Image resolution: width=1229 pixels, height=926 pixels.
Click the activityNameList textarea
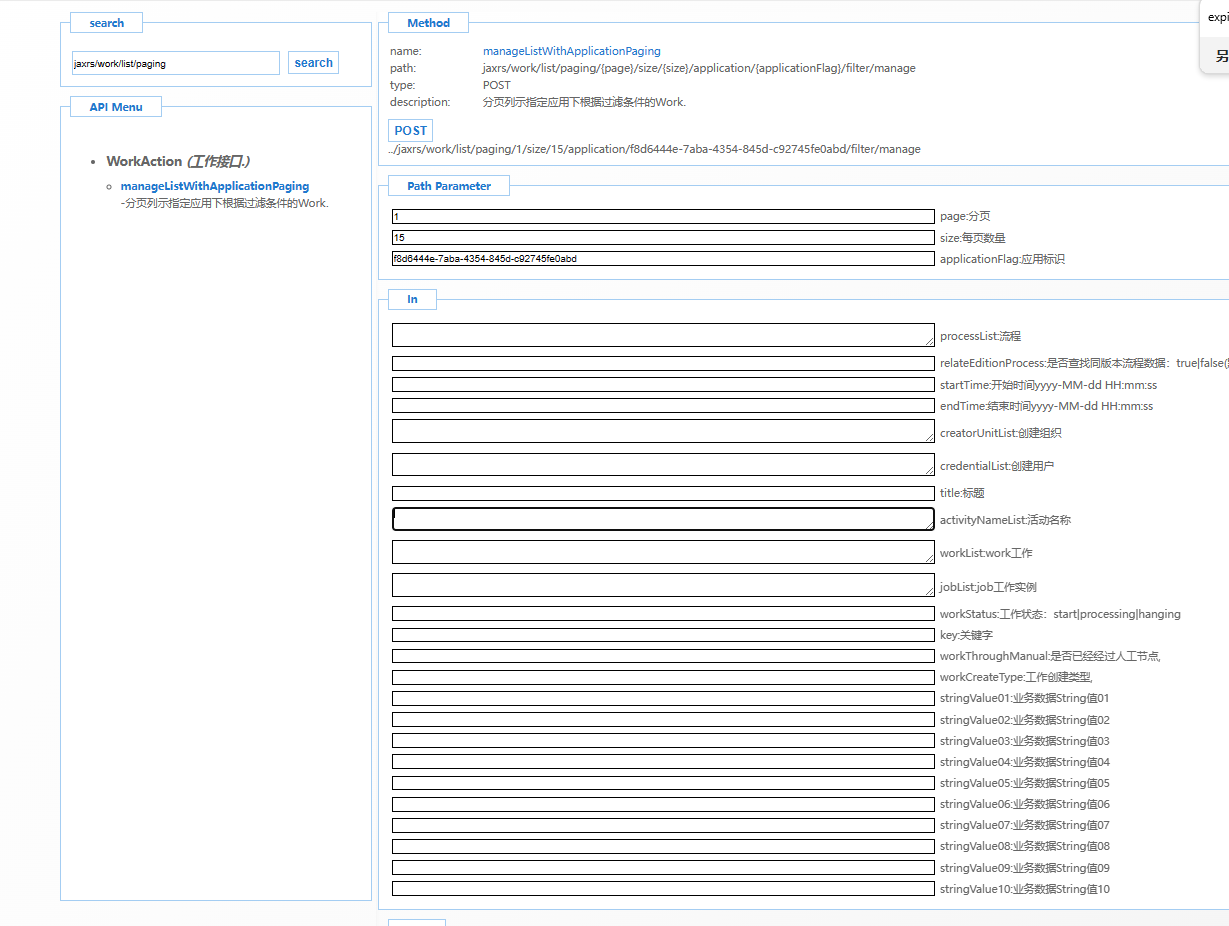[662, 519]
